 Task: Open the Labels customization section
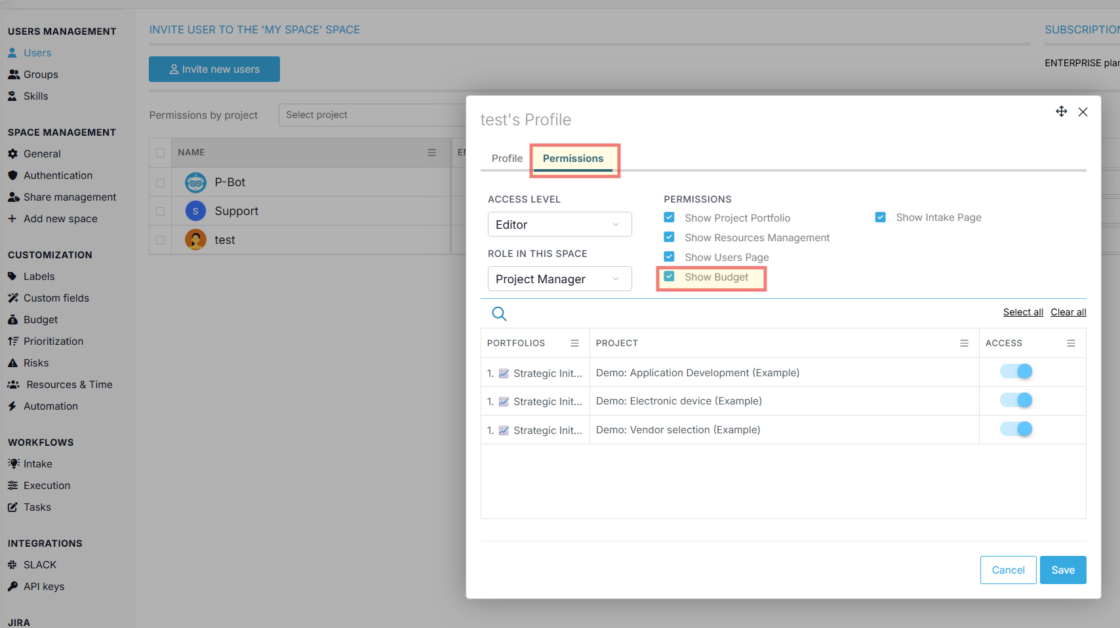(x=41, y=276)
